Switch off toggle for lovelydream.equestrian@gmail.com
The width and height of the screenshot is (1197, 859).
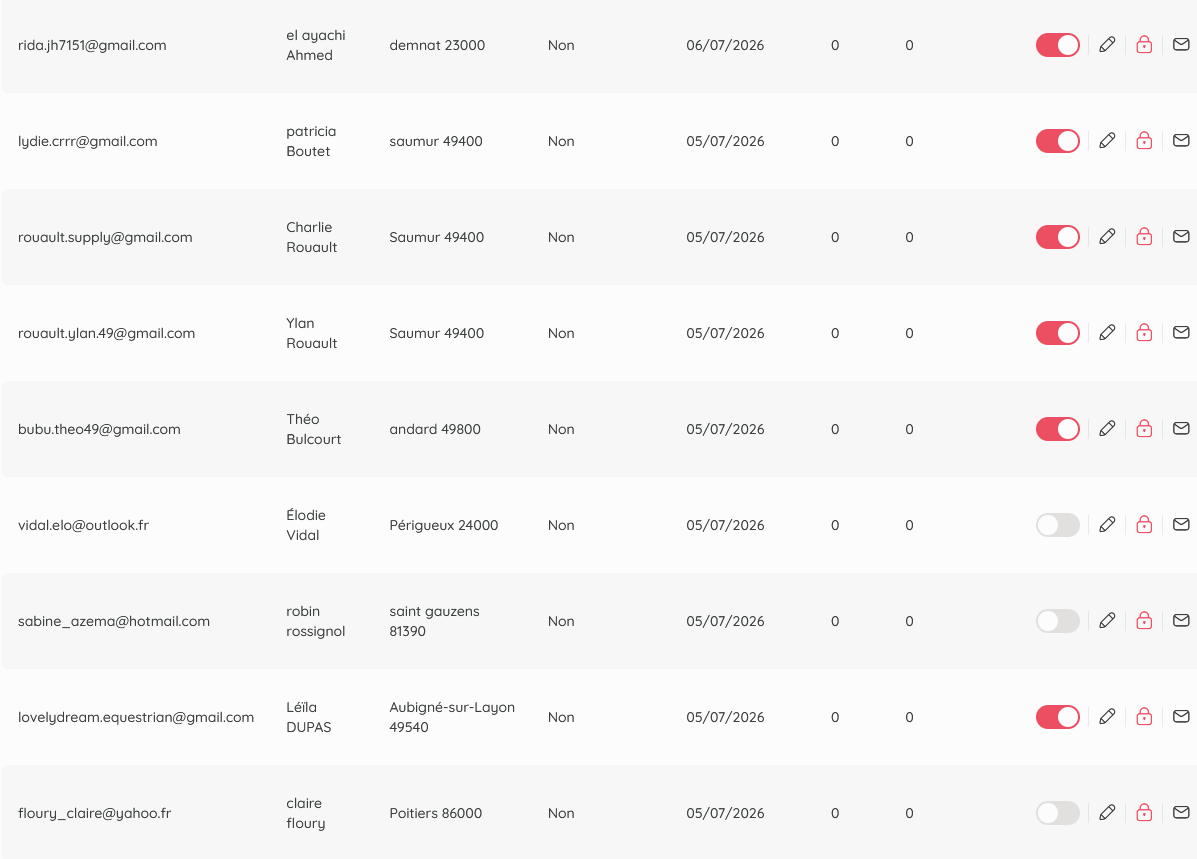[1057, 717]
